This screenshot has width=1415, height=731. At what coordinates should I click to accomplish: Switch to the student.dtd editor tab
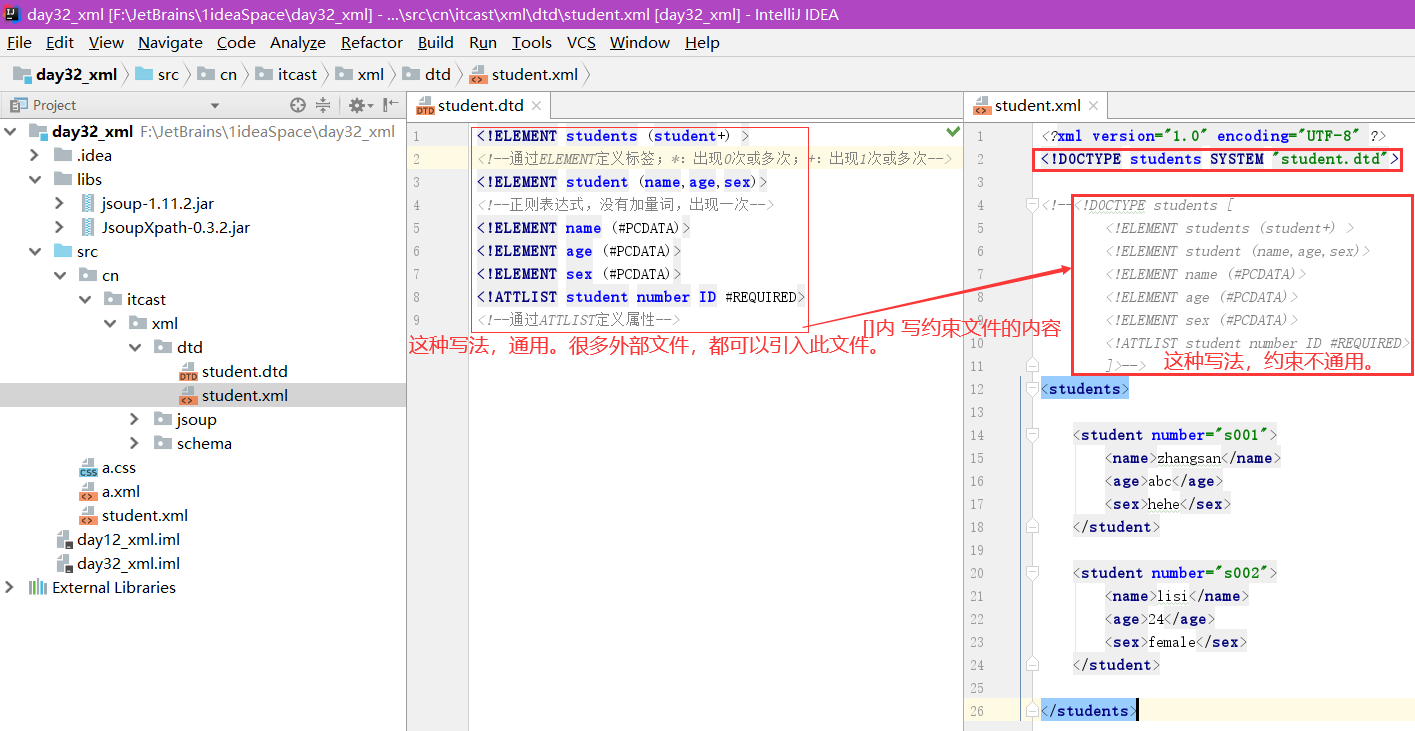480,106
